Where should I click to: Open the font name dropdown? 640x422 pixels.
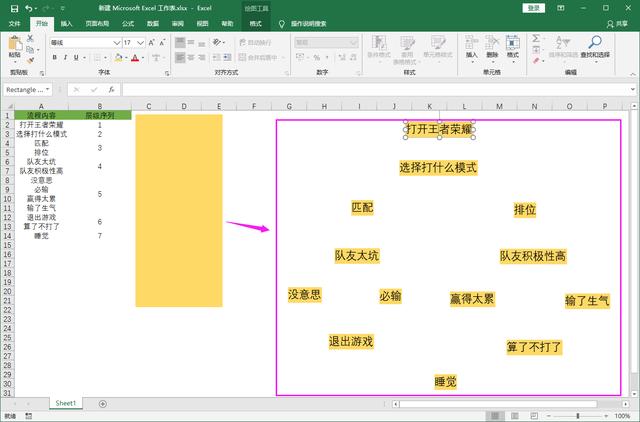point(116,42)
